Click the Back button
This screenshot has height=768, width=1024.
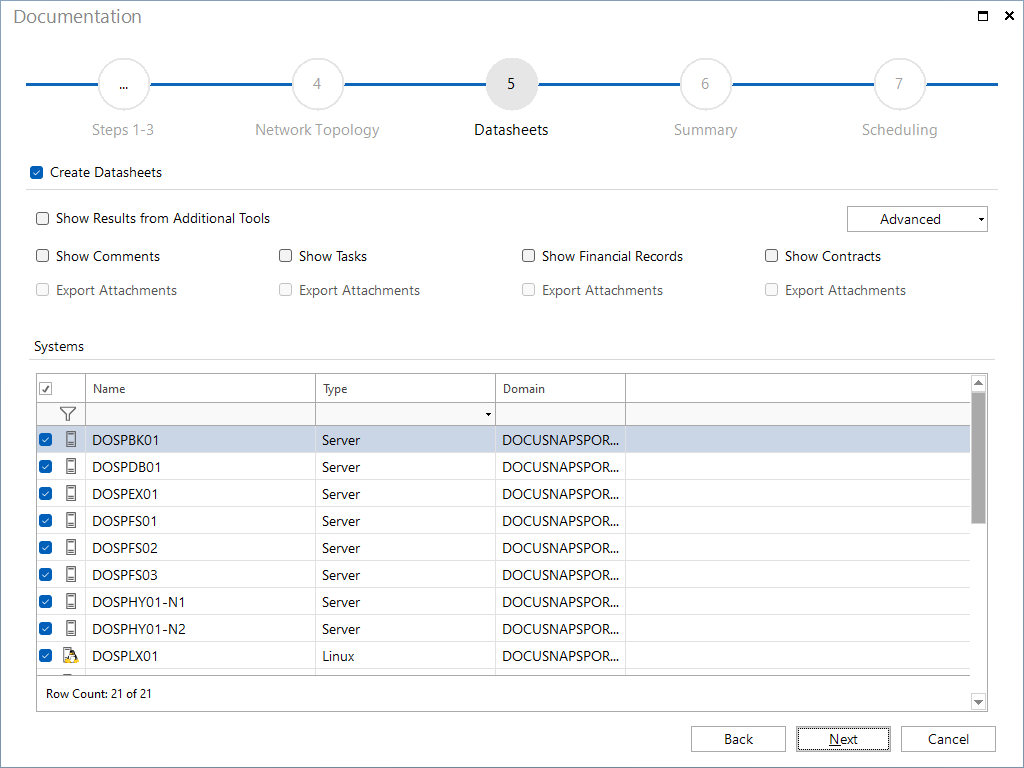coord(738,739)
